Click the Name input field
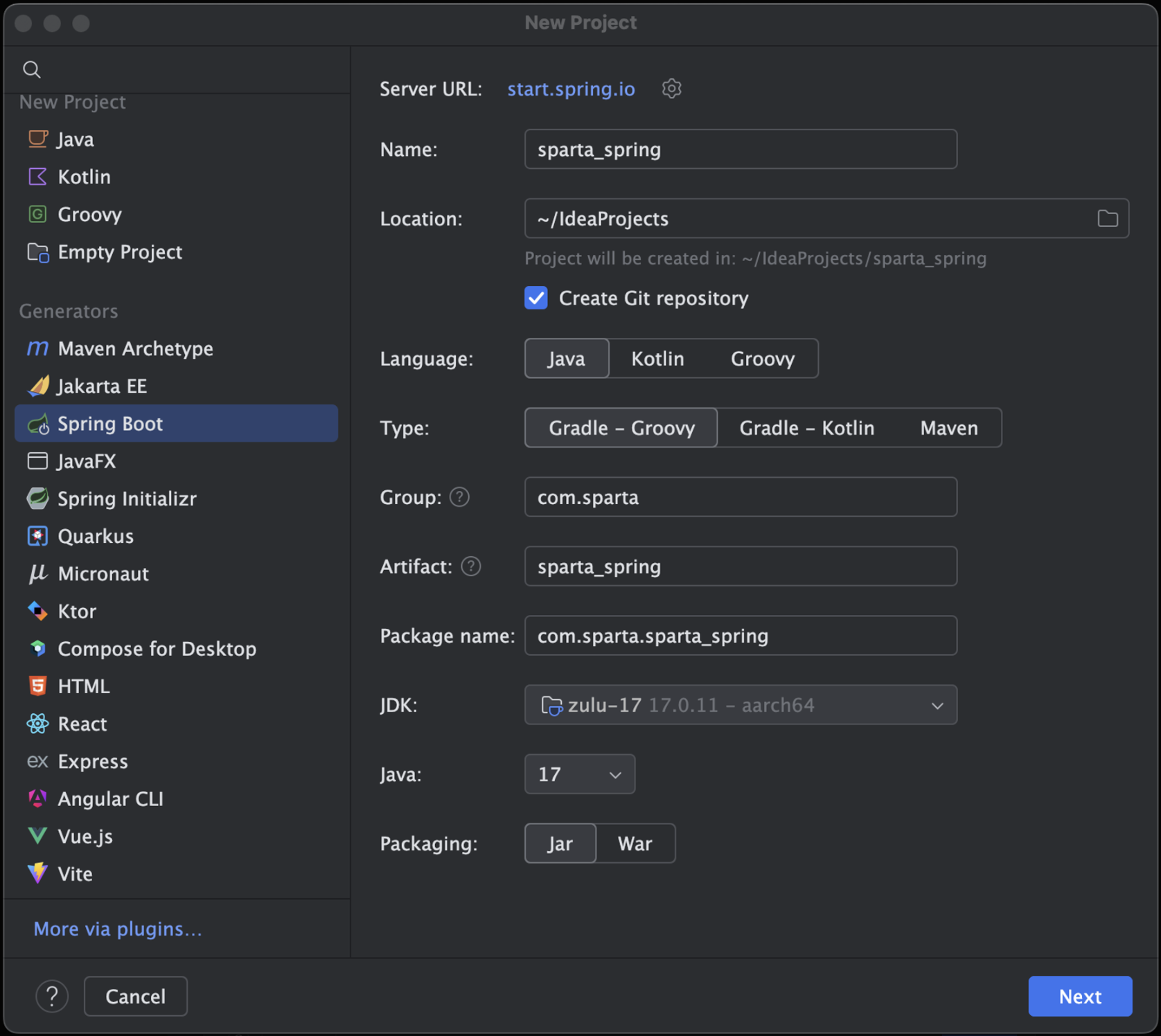This screenshot has width=1161, height=1036. click(x=741, y=149)
